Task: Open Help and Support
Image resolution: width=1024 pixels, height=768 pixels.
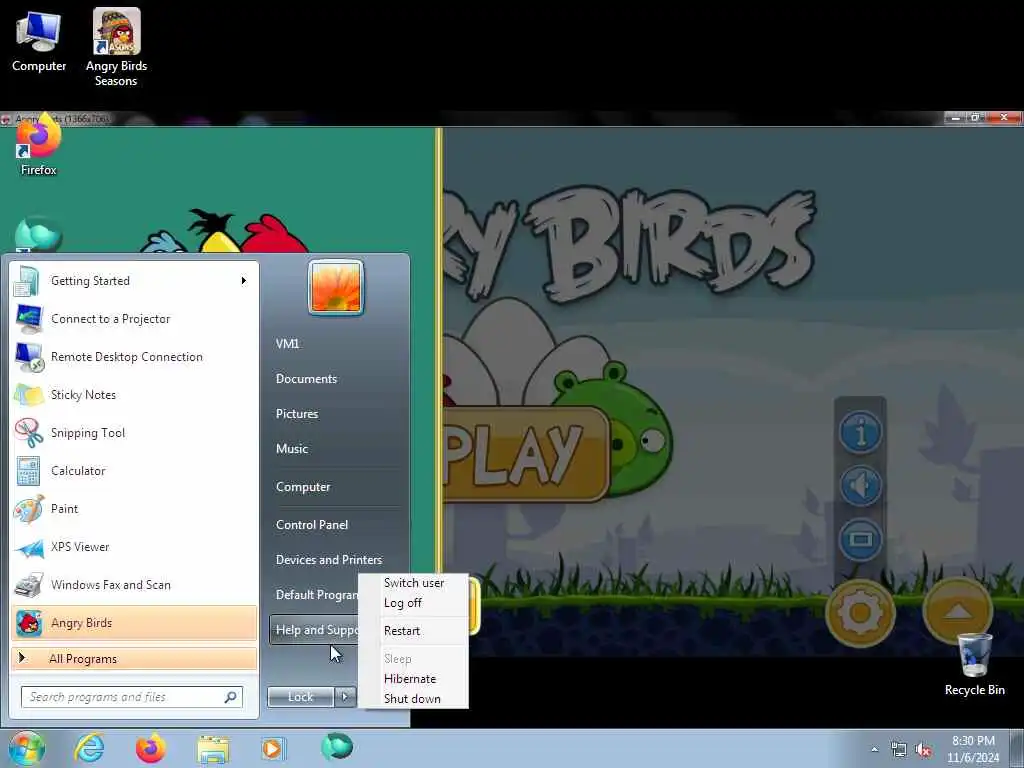Action: pyautogui.click(x=315, y=630)
